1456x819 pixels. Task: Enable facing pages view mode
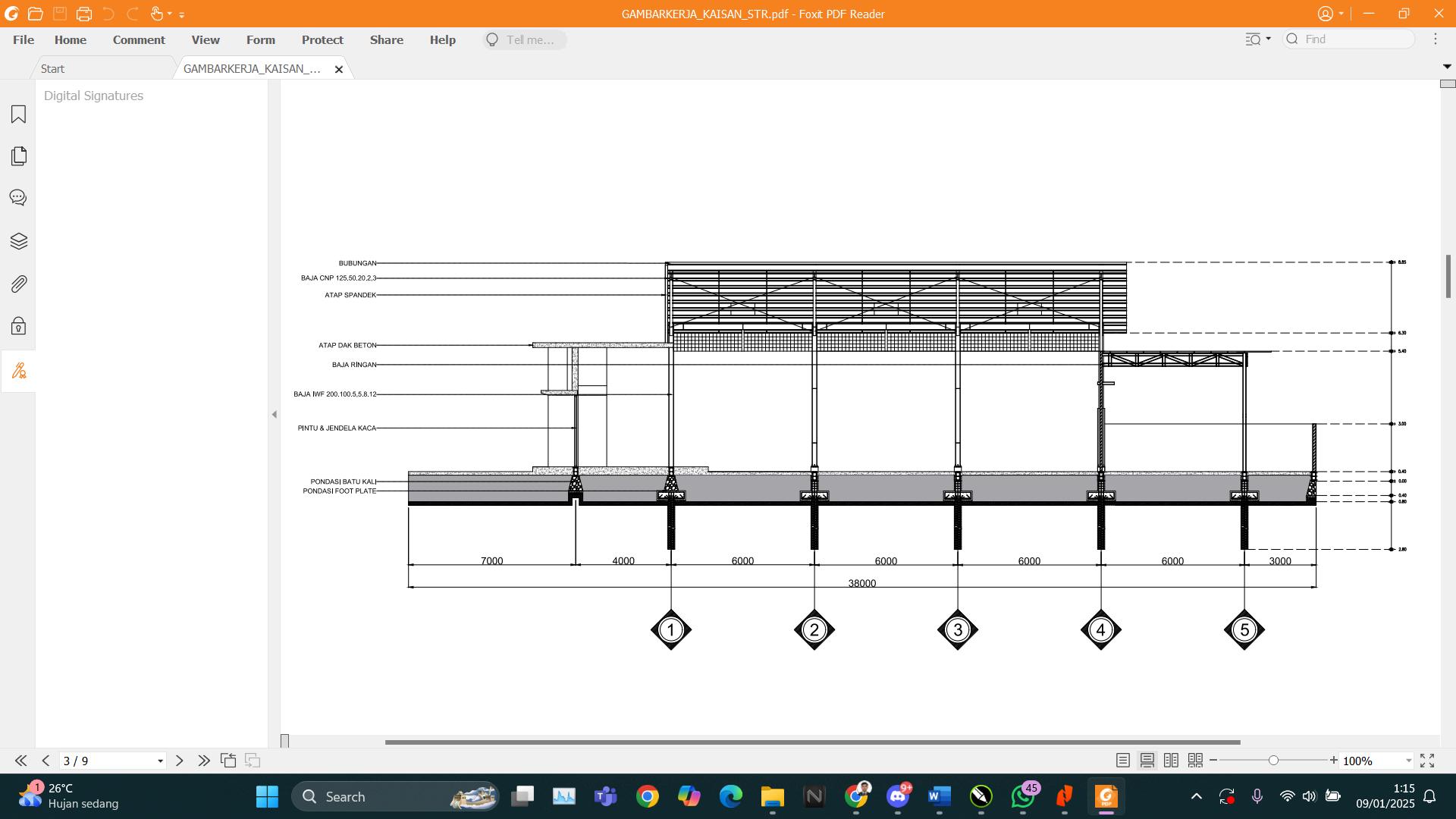coord(1171,761)
